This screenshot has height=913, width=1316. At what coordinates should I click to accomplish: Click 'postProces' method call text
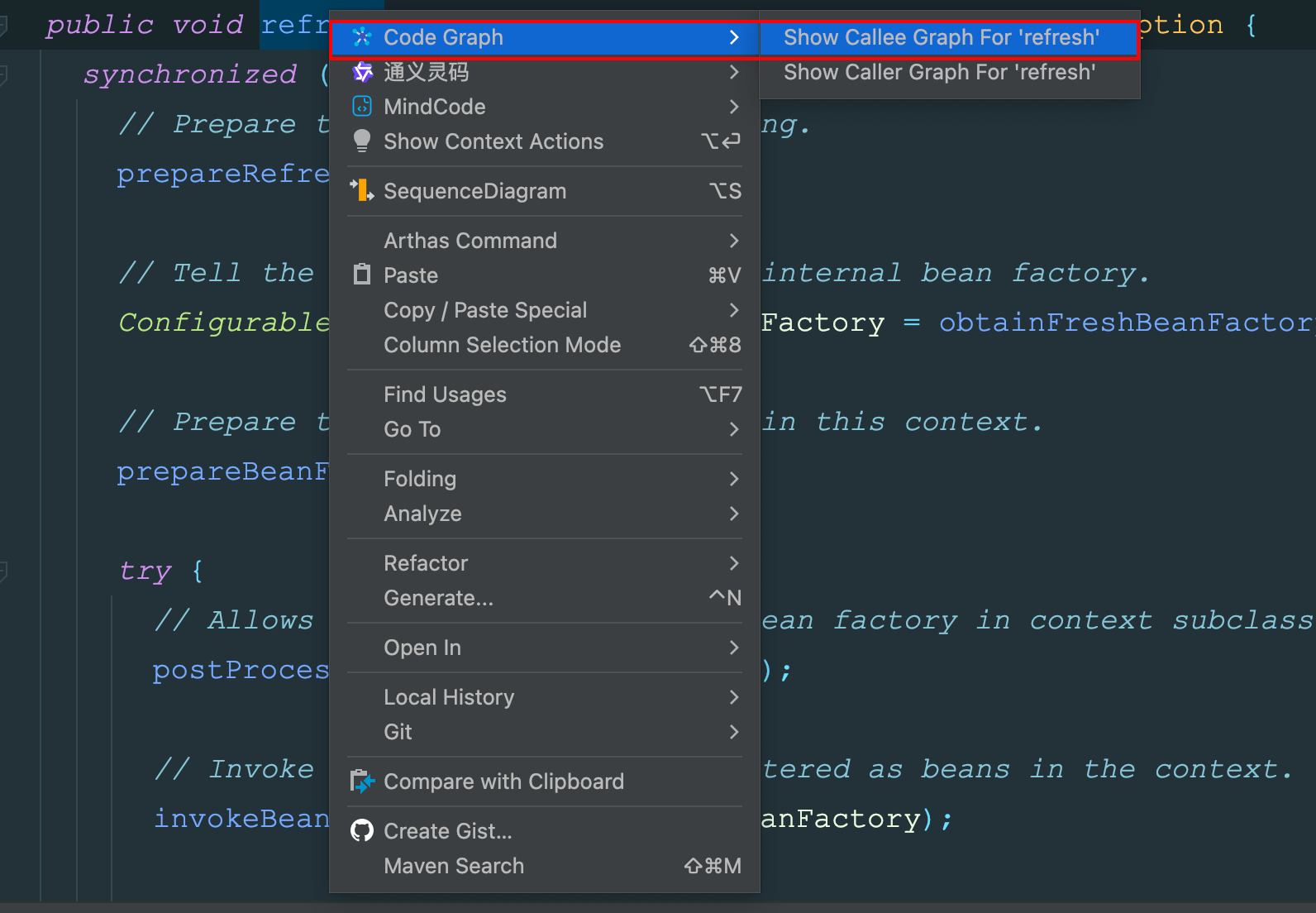[x=241, y=670]
